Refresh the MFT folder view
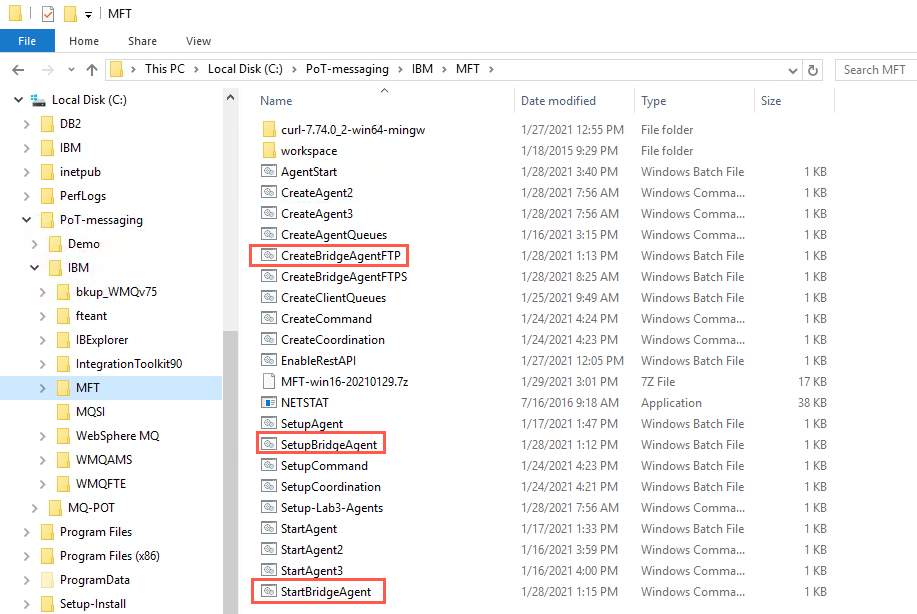The width and height of the screenshot is (917, 614). click(813, 70)
